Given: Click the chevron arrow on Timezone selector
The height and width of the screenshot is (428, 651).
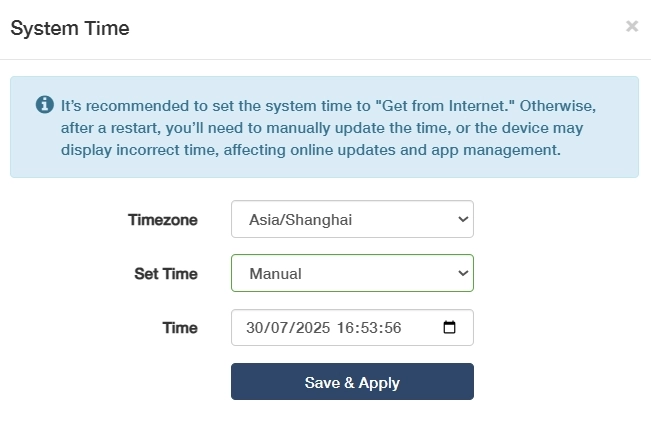Looking at the screenshot, I should tap(461, 219).
